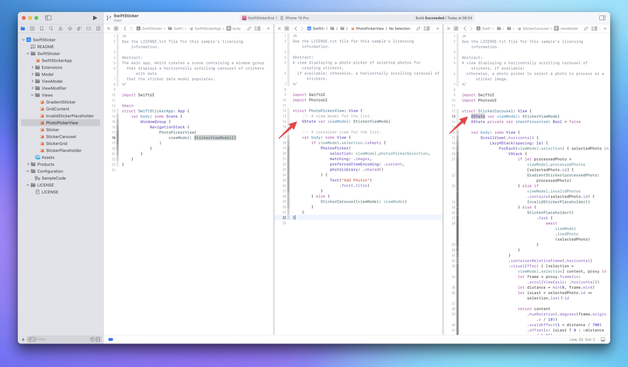Viewport: 628px width, 367px height.
Task: Collapse the Configuration folder
Action: point(28,171)
